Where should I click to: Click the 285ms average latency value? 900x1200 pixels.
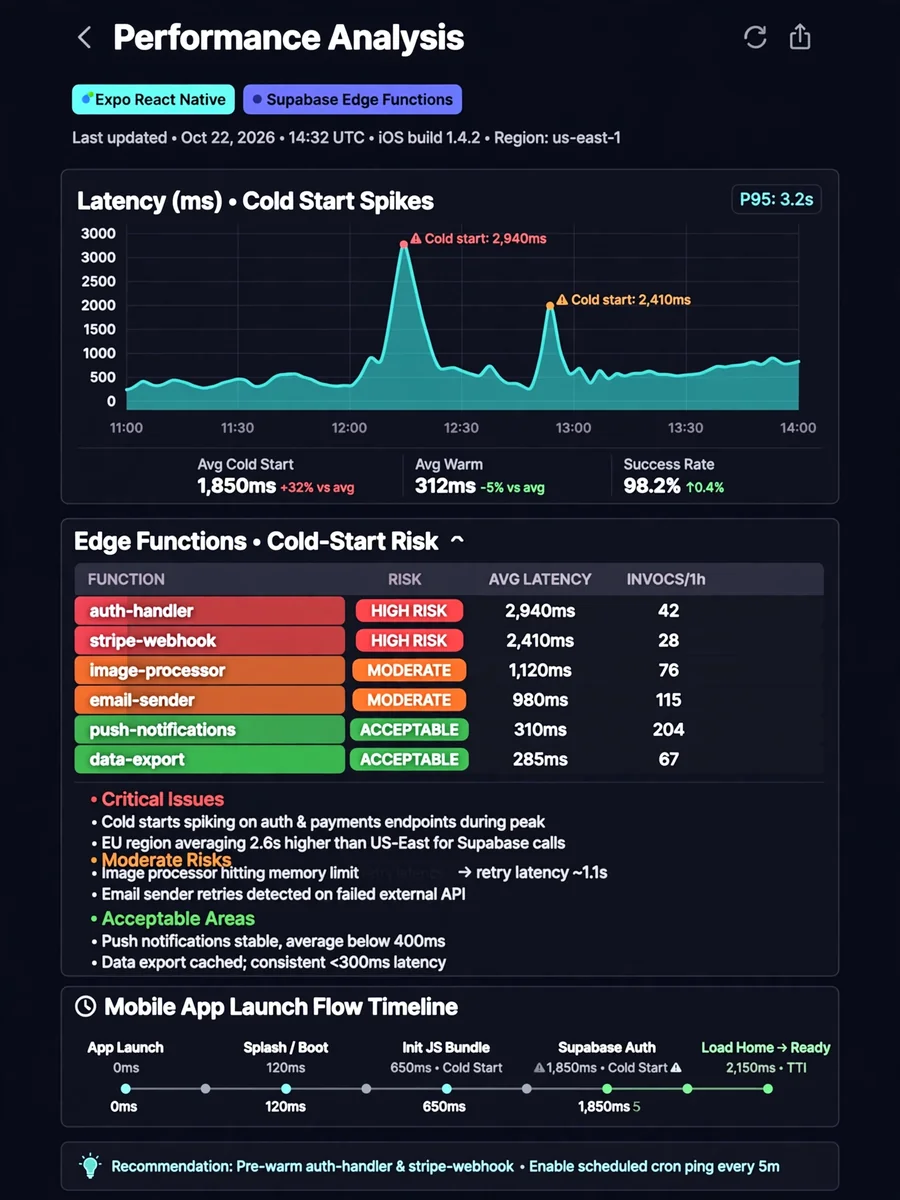[x=540, y=759]
